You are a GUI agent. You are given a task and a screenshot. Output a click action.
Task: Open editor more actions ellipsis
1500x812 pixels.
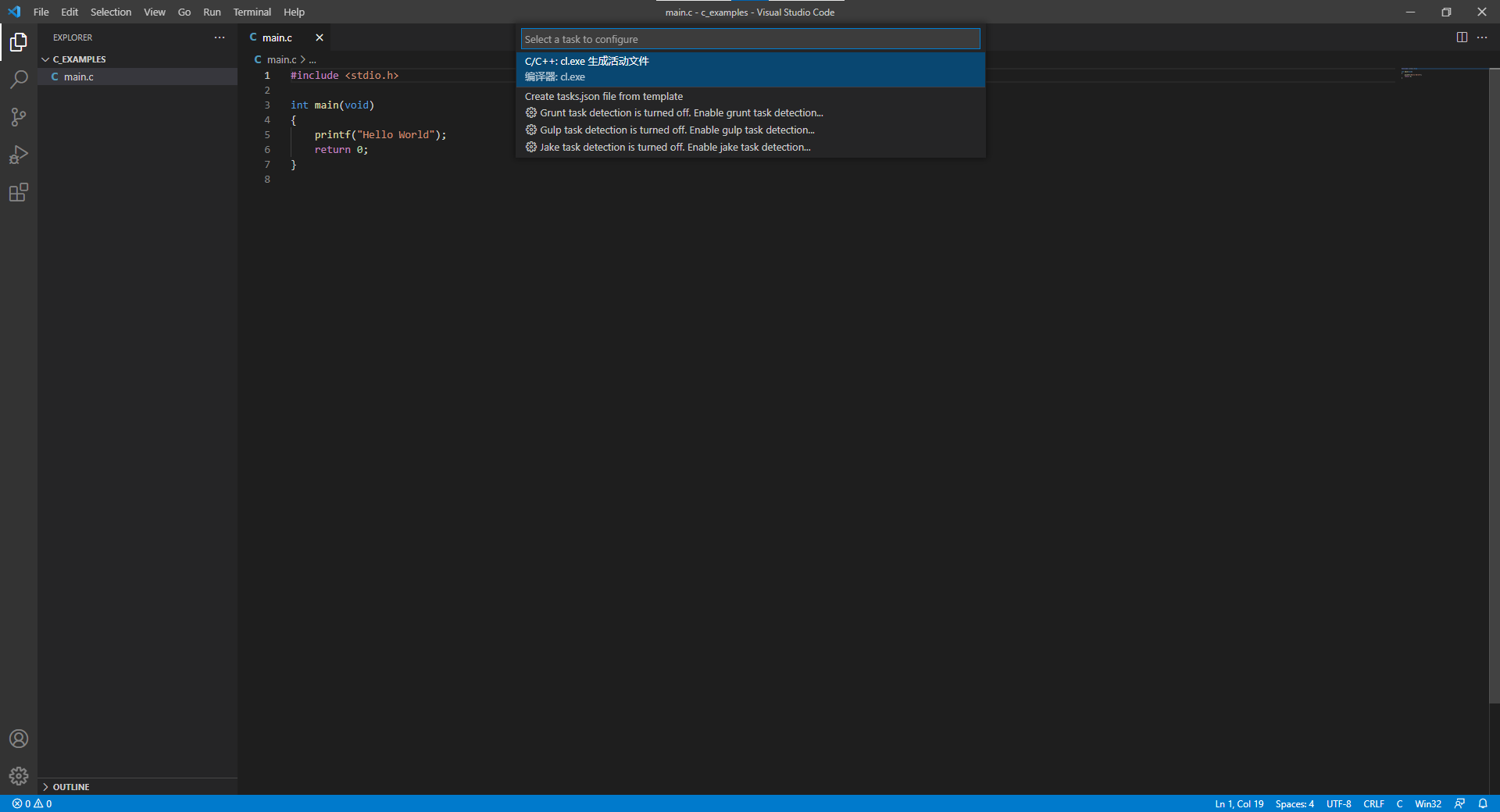[1482, 37]
